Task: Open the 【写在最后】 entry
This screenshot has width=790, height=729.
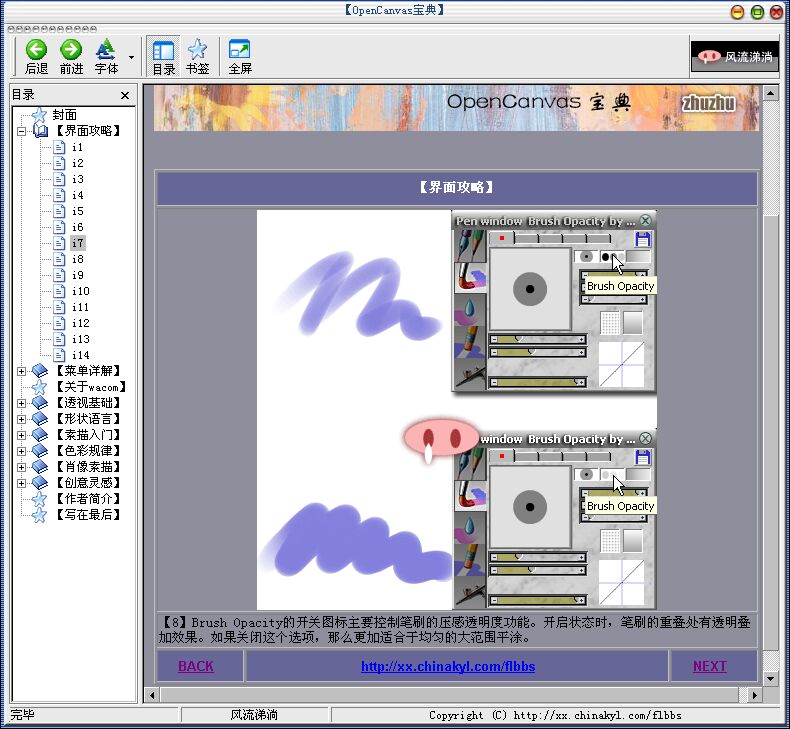Action: [87, 515]
